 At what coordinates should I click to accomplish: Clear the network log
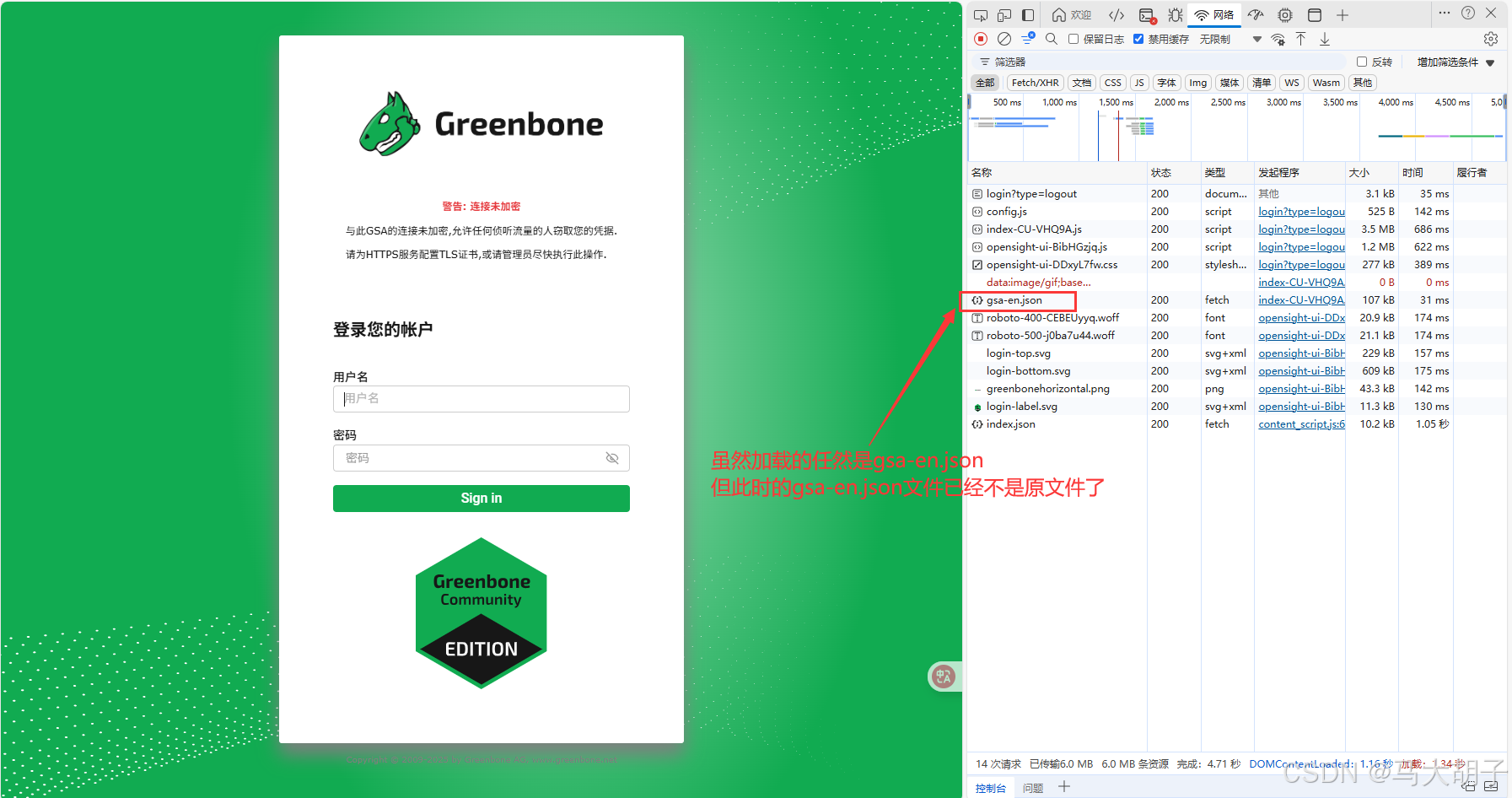(1004, 39)
